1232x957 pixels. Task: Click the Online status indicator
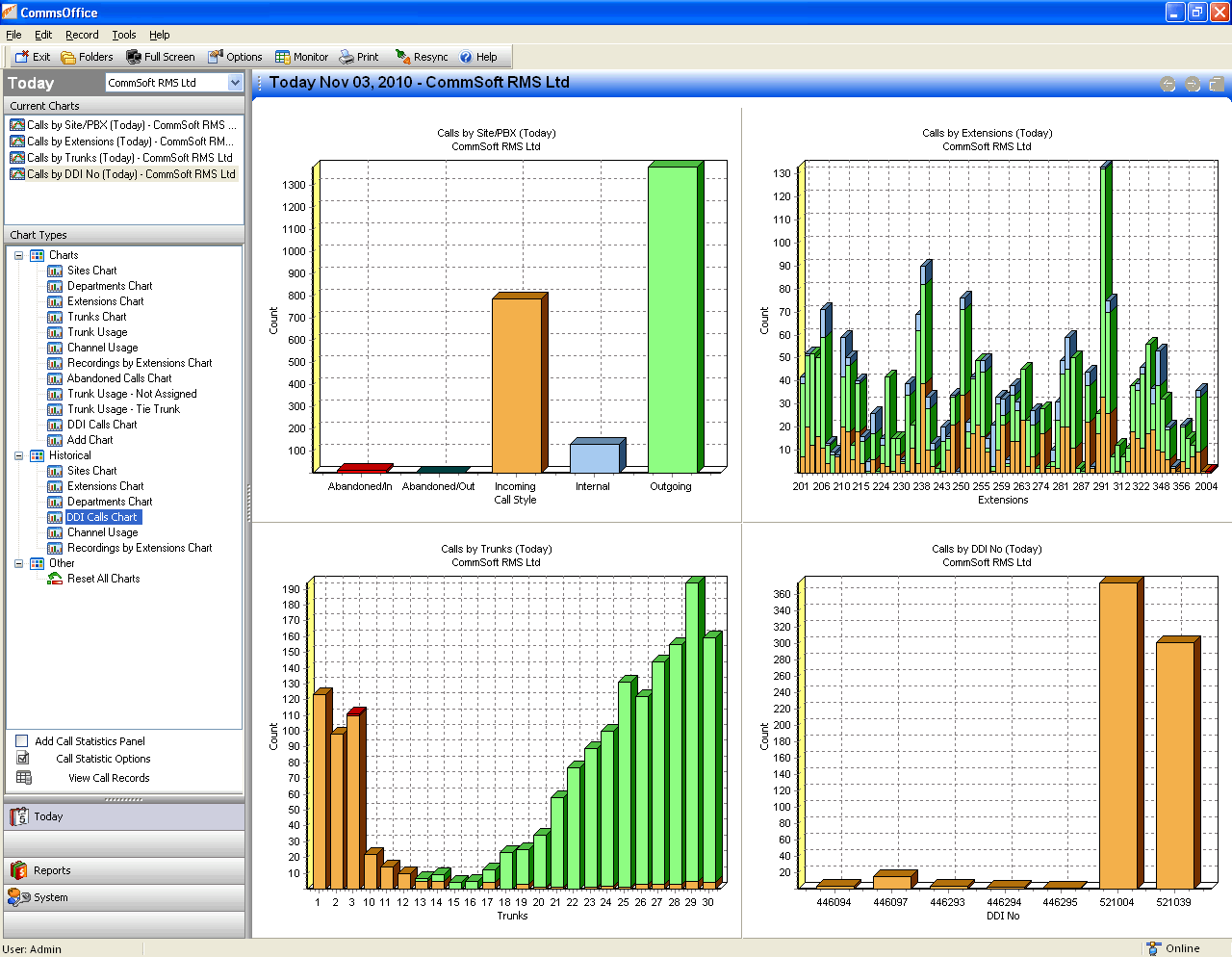coord(1173,948)
